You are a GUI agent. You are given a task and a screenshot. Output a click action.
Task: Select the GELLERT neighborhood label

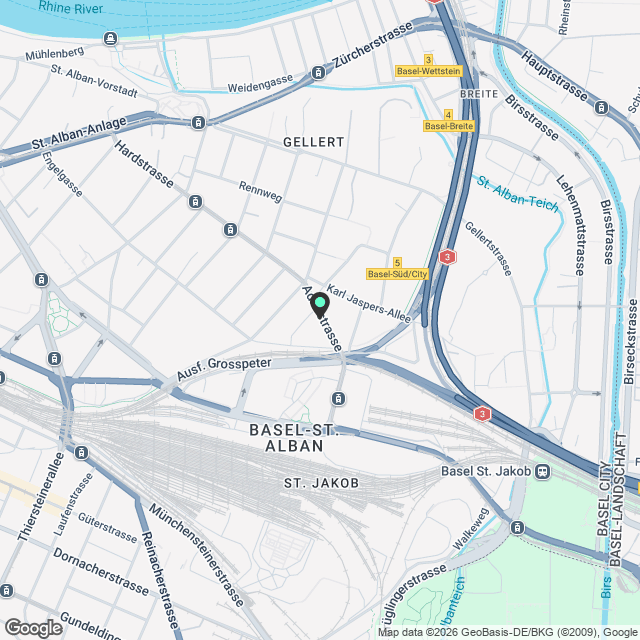[314, 142]
